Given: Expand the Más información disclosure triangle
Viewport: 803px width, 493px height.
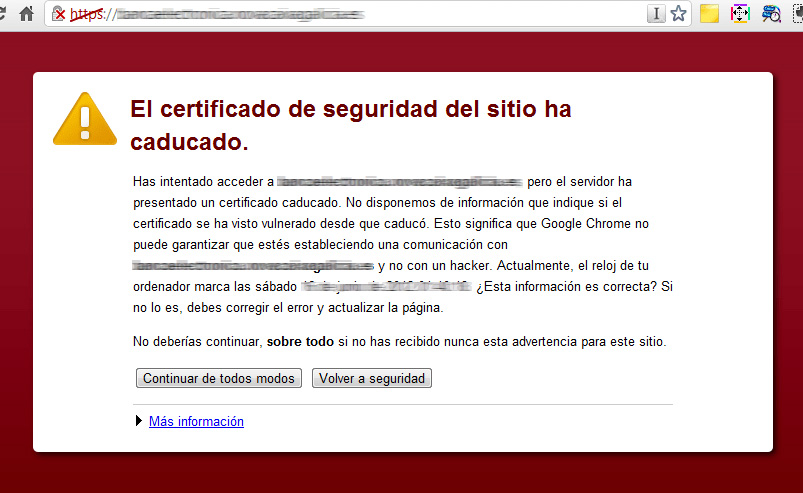Looking at the screenshot, I should [x=139, y=421].
